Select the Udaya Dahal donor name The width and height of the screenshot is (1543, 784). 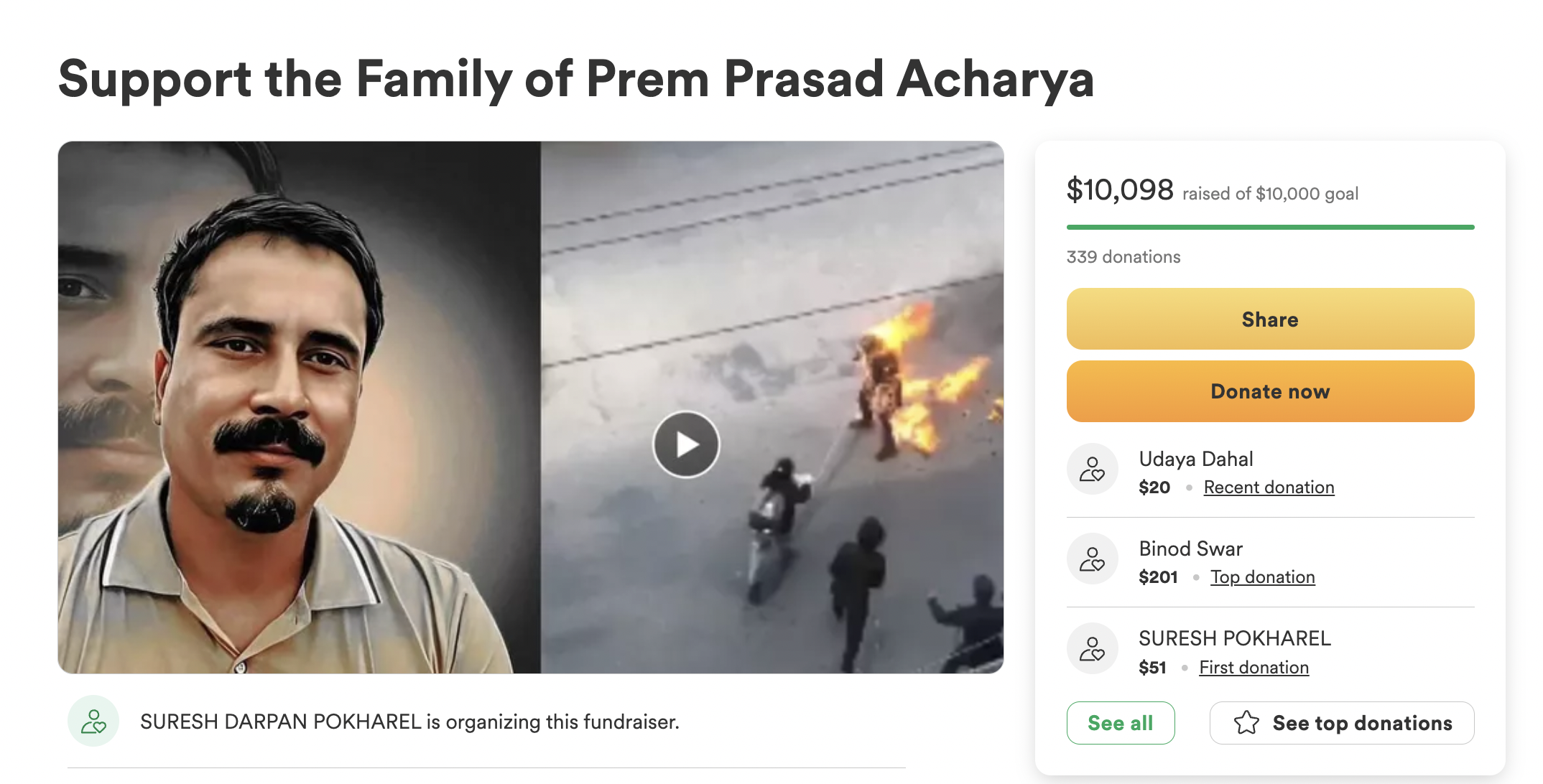tap(1195, 459)
